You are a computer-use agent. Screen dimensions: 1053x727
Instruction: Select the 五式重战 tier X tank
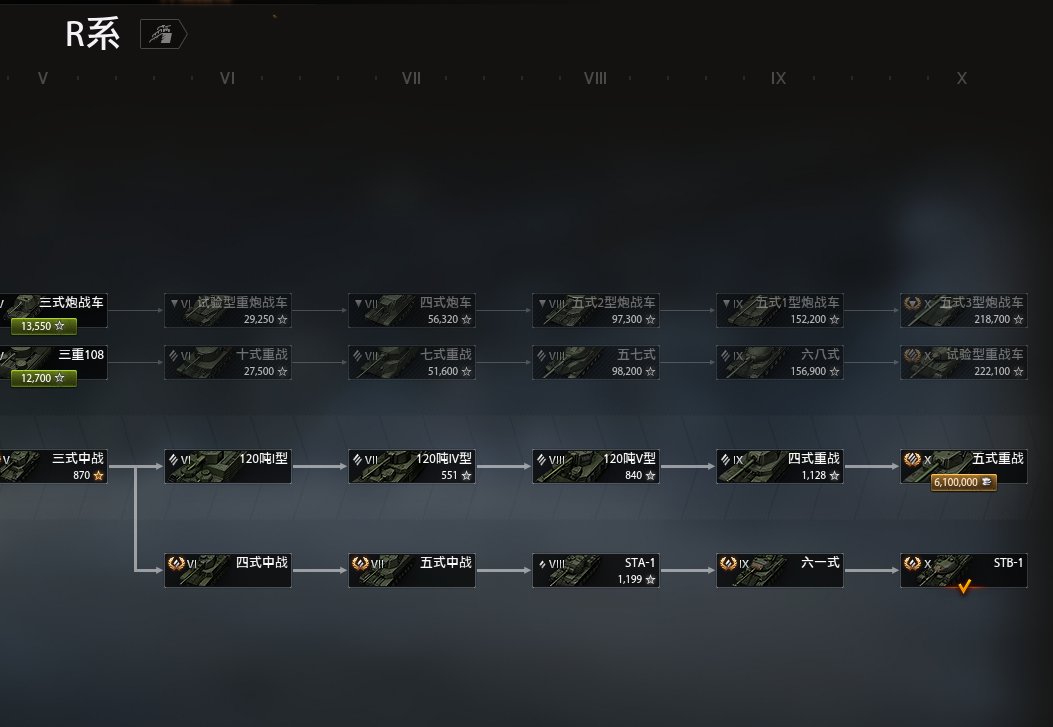(964, 466)
